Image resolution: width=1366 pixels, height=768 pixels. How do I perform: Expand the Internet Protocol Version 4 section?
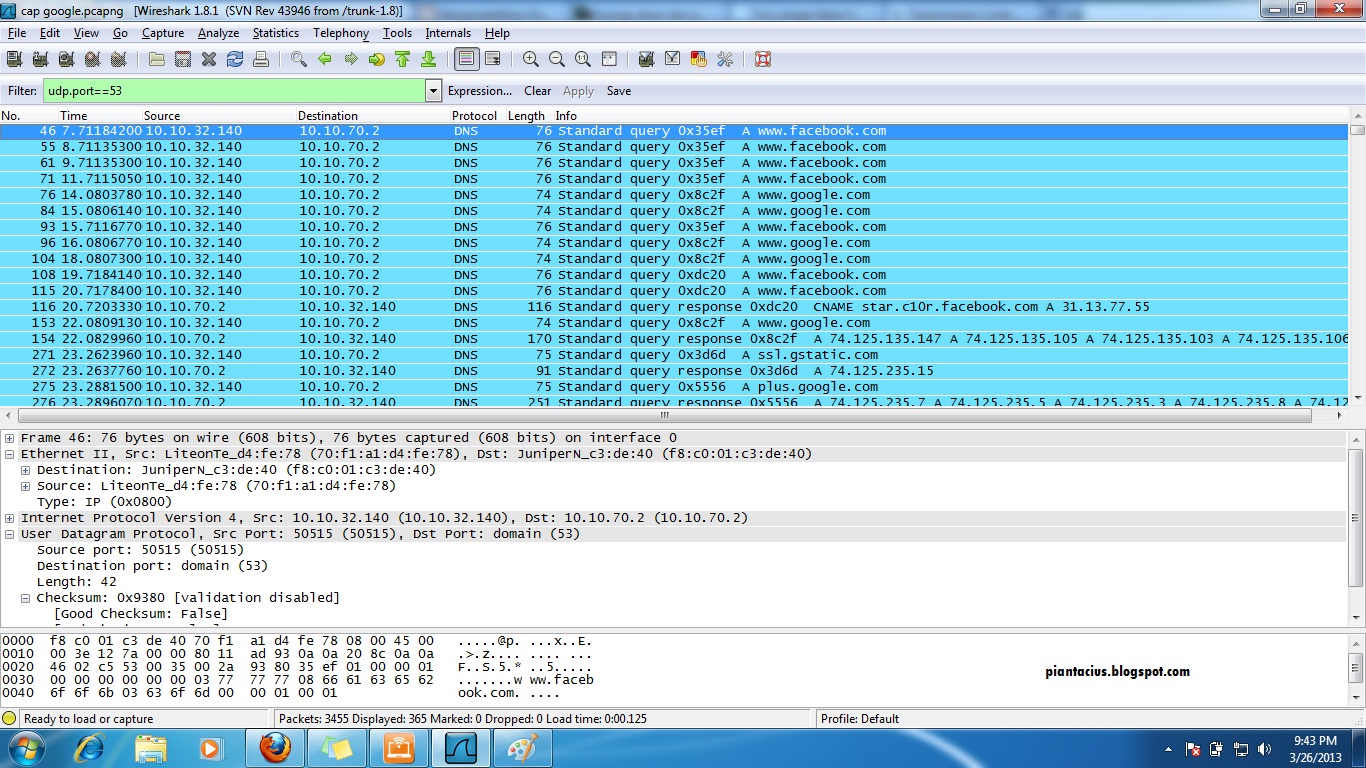[x=10, y=517]
